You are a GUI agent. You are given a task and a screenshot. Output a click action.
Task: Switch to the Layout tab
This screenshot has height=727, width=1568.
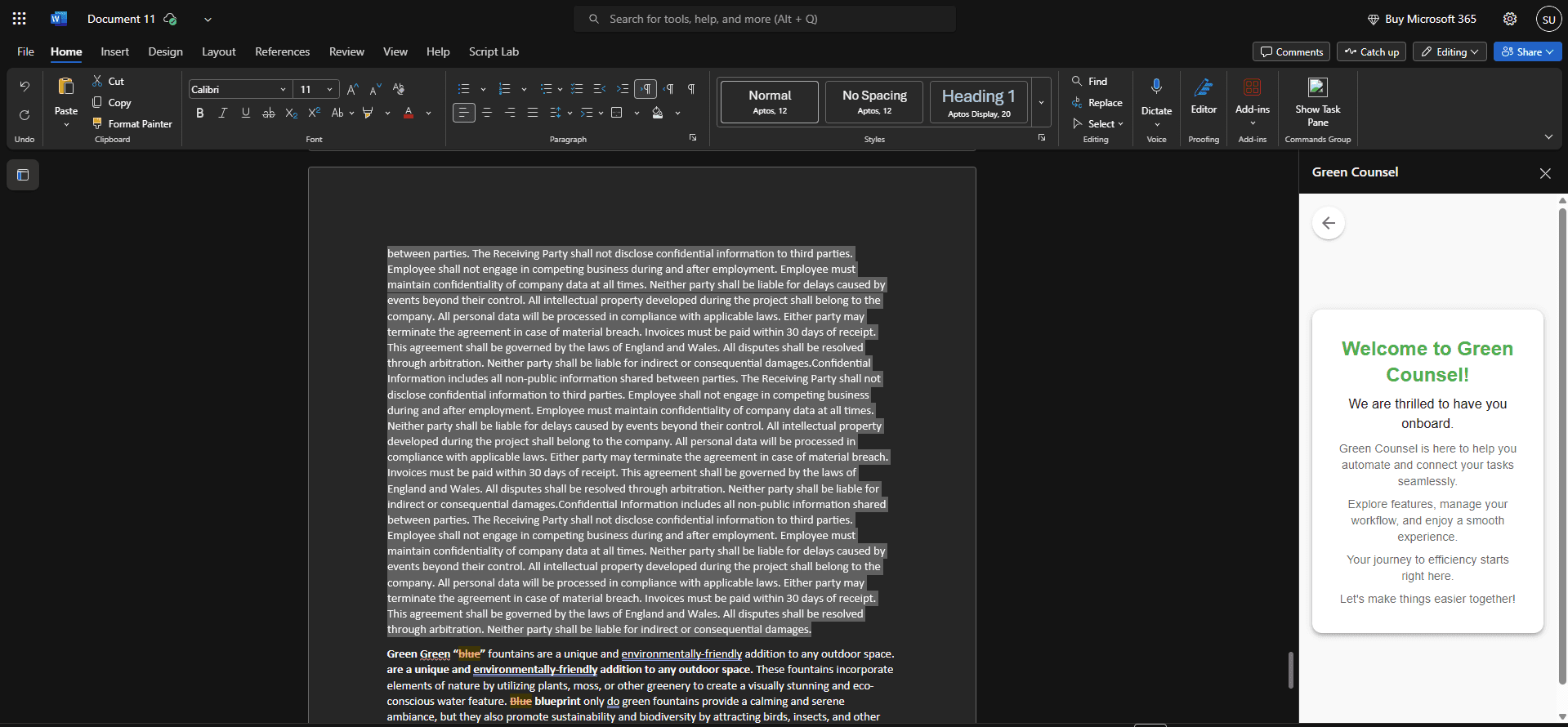pyautogui.click(x=219, y=51)
